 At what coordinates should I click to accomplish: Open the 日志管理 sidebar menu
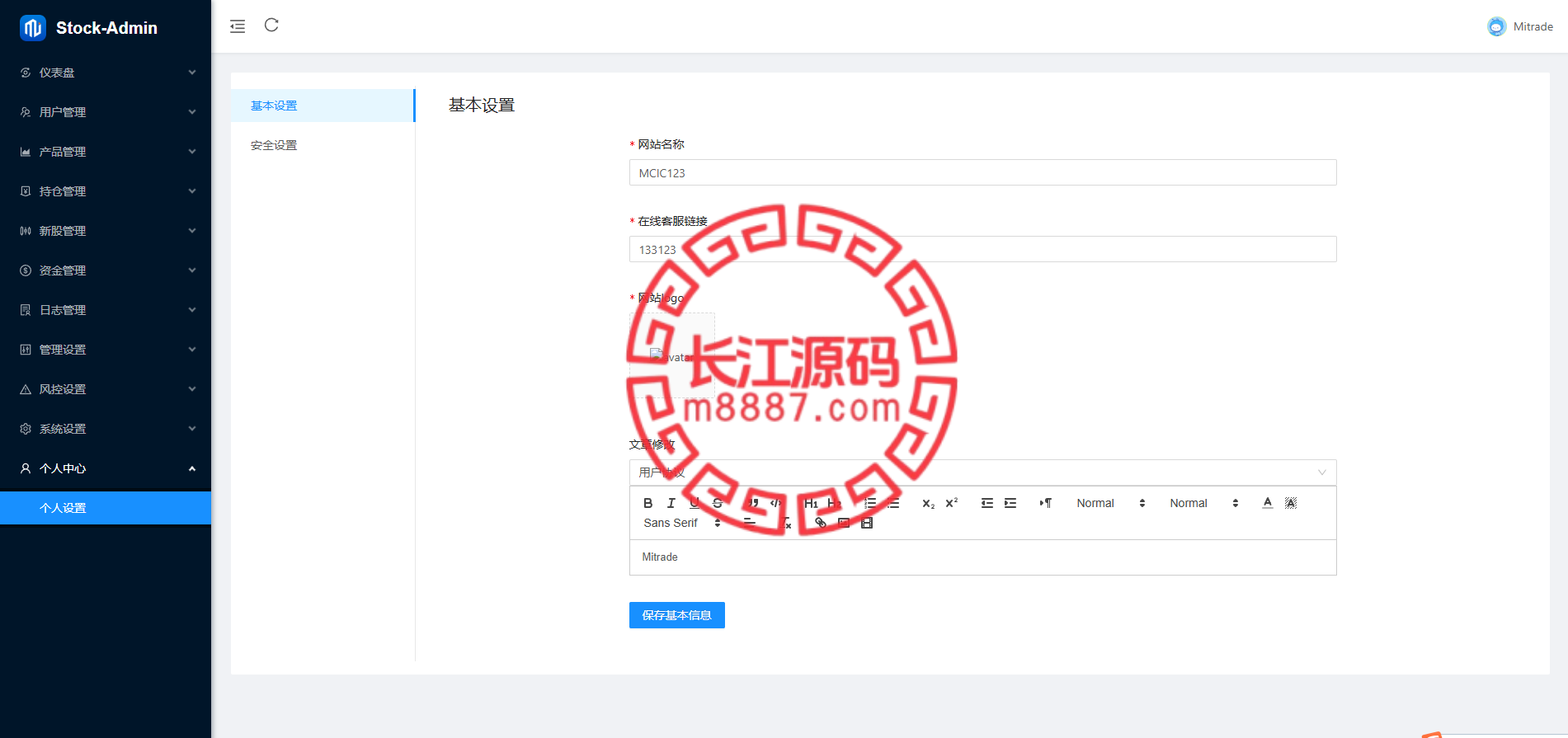point(106,310)
